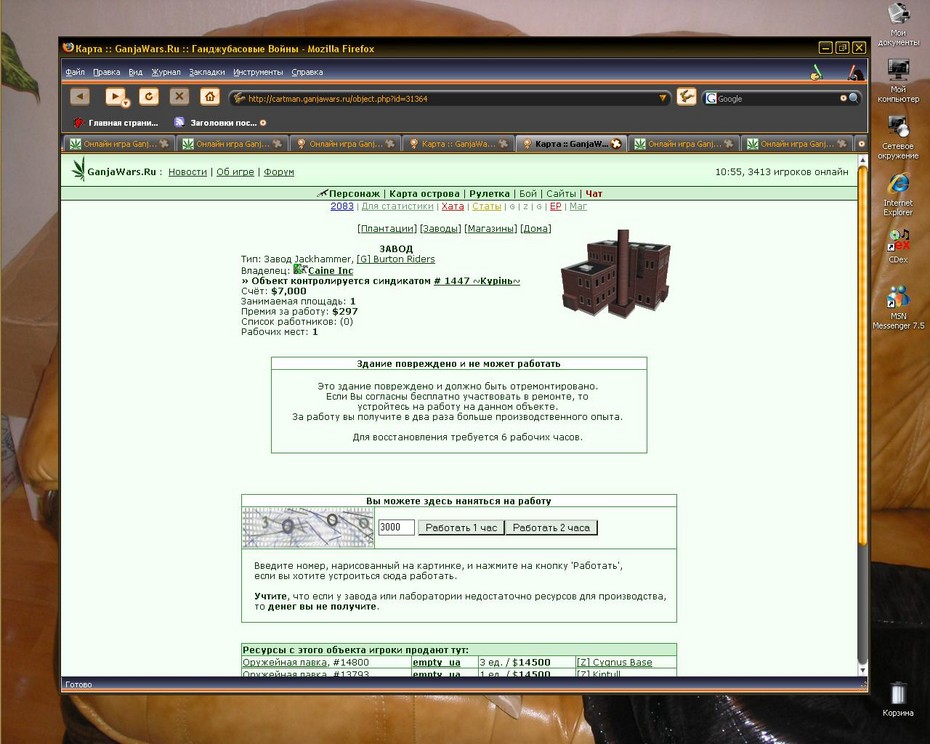Viewport: 930px width, 744px height.
Task: Open Карта острова page
Action: pyautogui.click(x=424, y=193)
